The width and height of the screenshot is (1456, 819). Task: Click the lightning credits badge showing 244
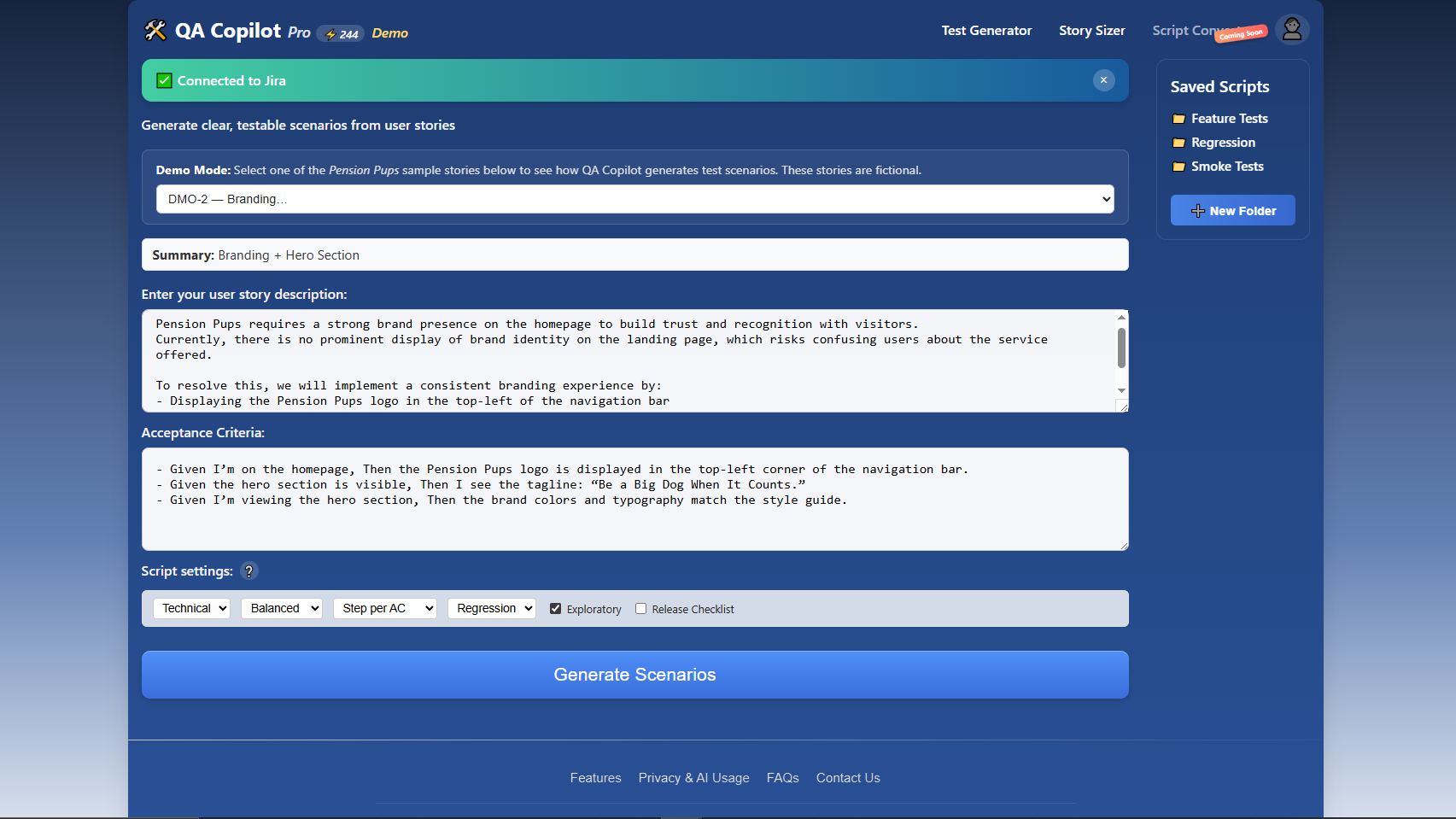(341, 34)
